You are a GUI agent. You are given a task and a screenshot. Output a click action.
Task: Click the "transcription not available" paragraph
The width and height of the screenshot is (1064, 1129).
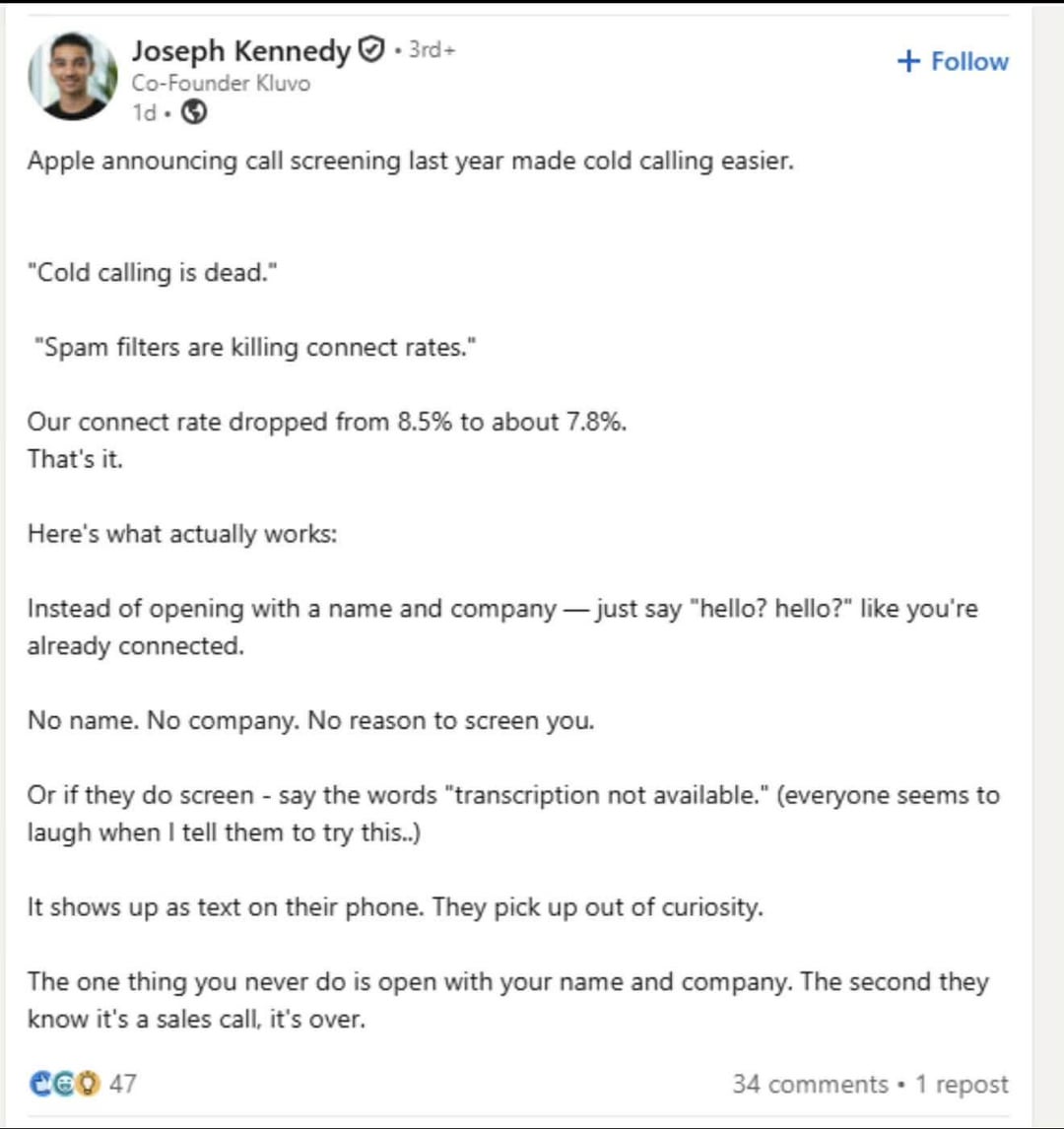click(x=513, y=814)
